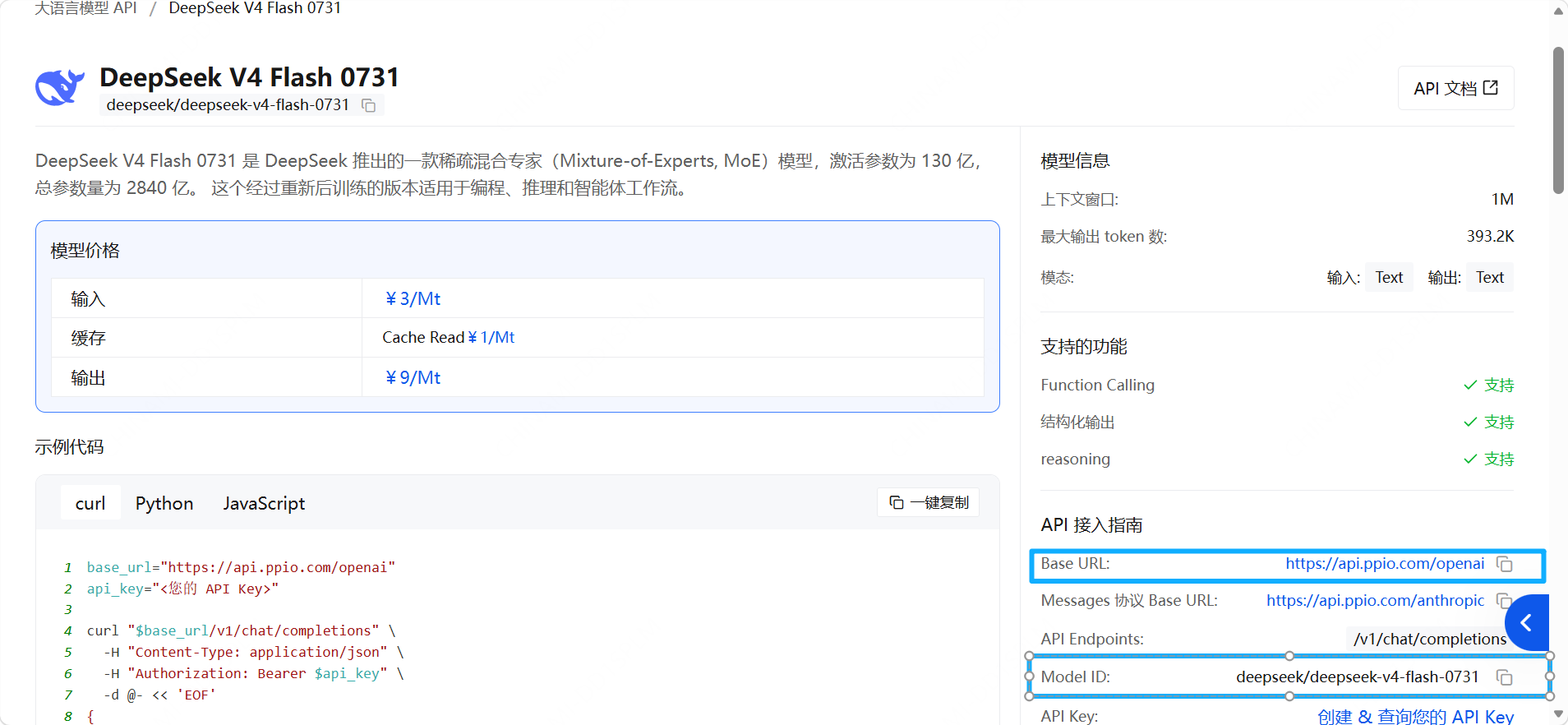Click the 模型价格 heading
Screen dimensions: 1568x725
coord(85,251)
